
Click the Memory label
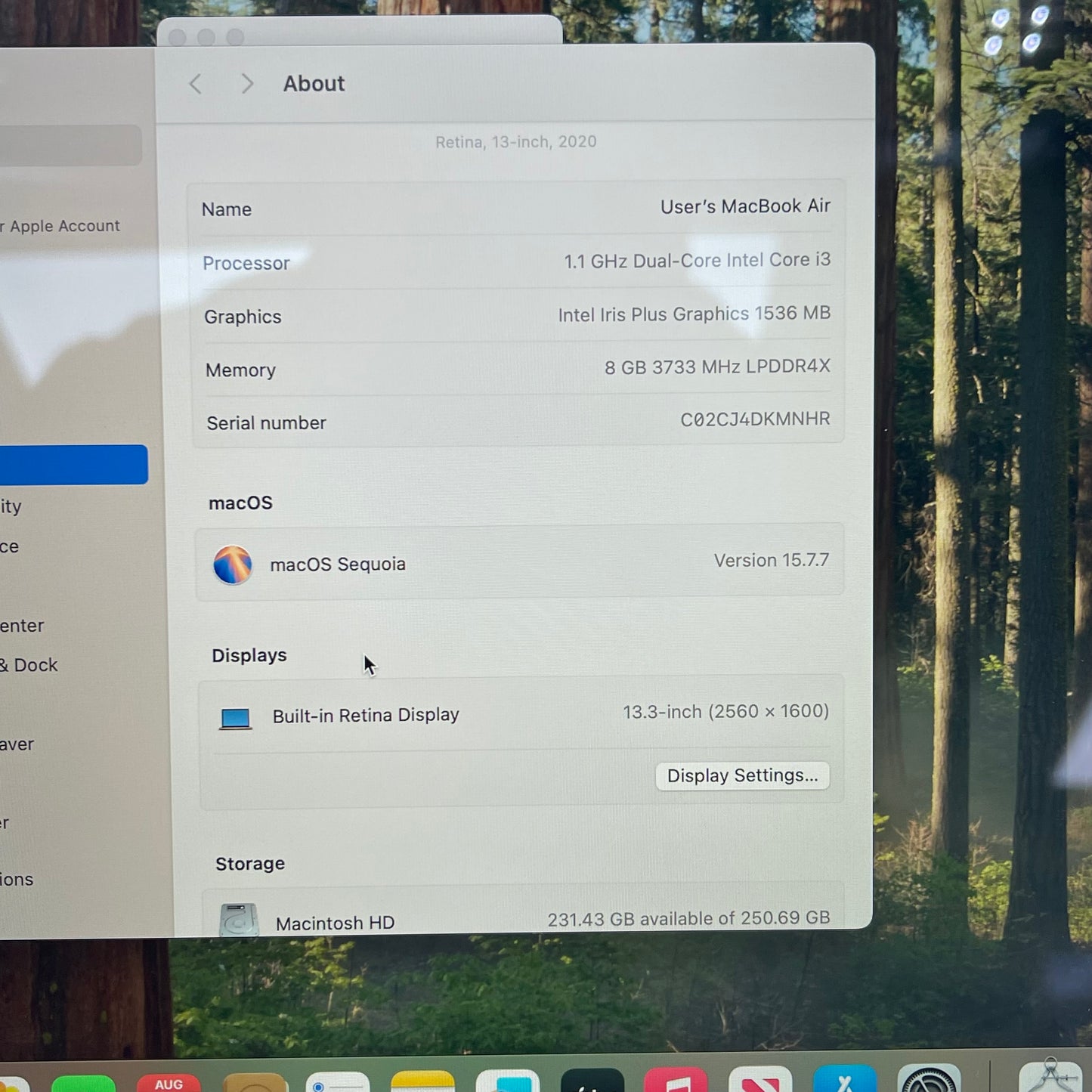[240, 370]
